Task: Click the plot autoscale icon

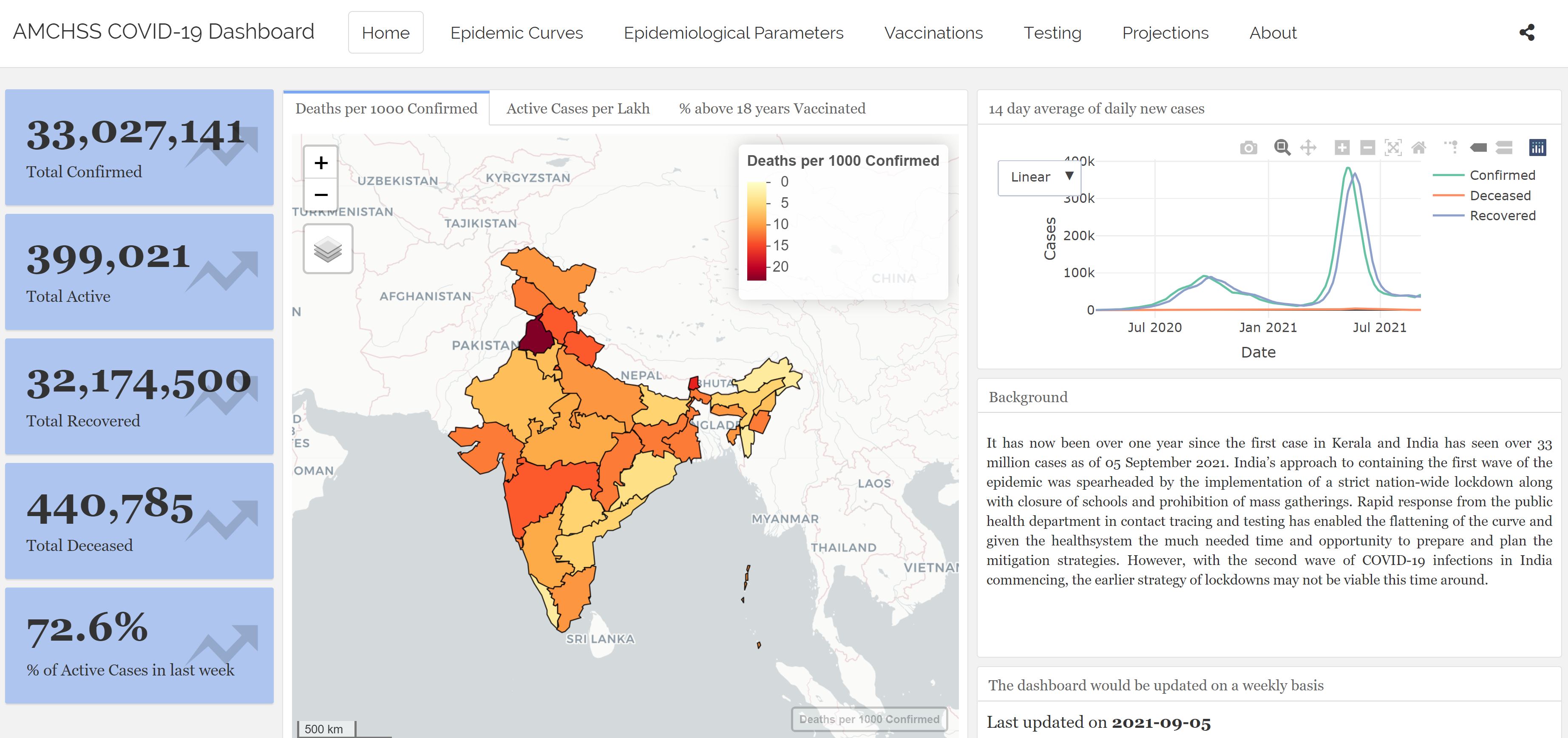Action: tap(1393, 148)
